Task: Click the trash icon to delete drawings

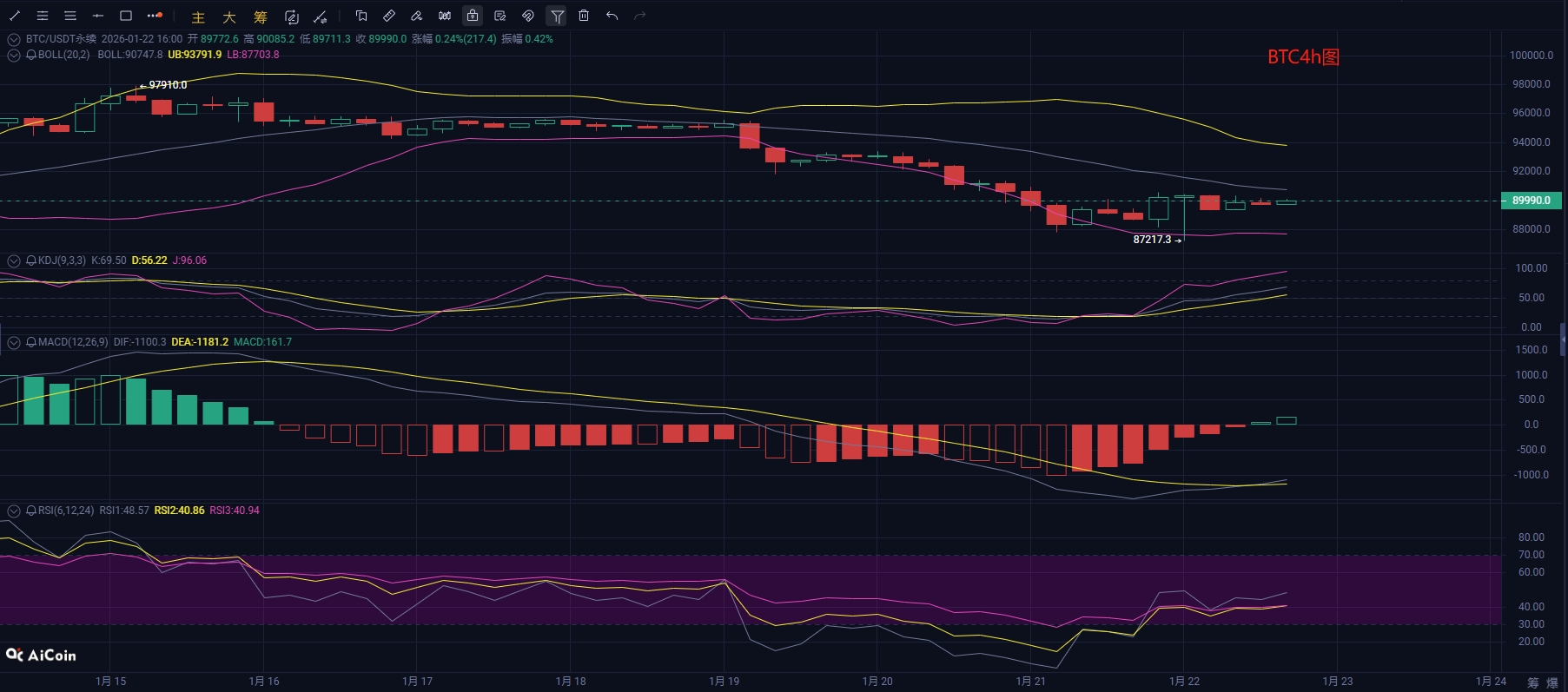Action: [x=584, y=16]
